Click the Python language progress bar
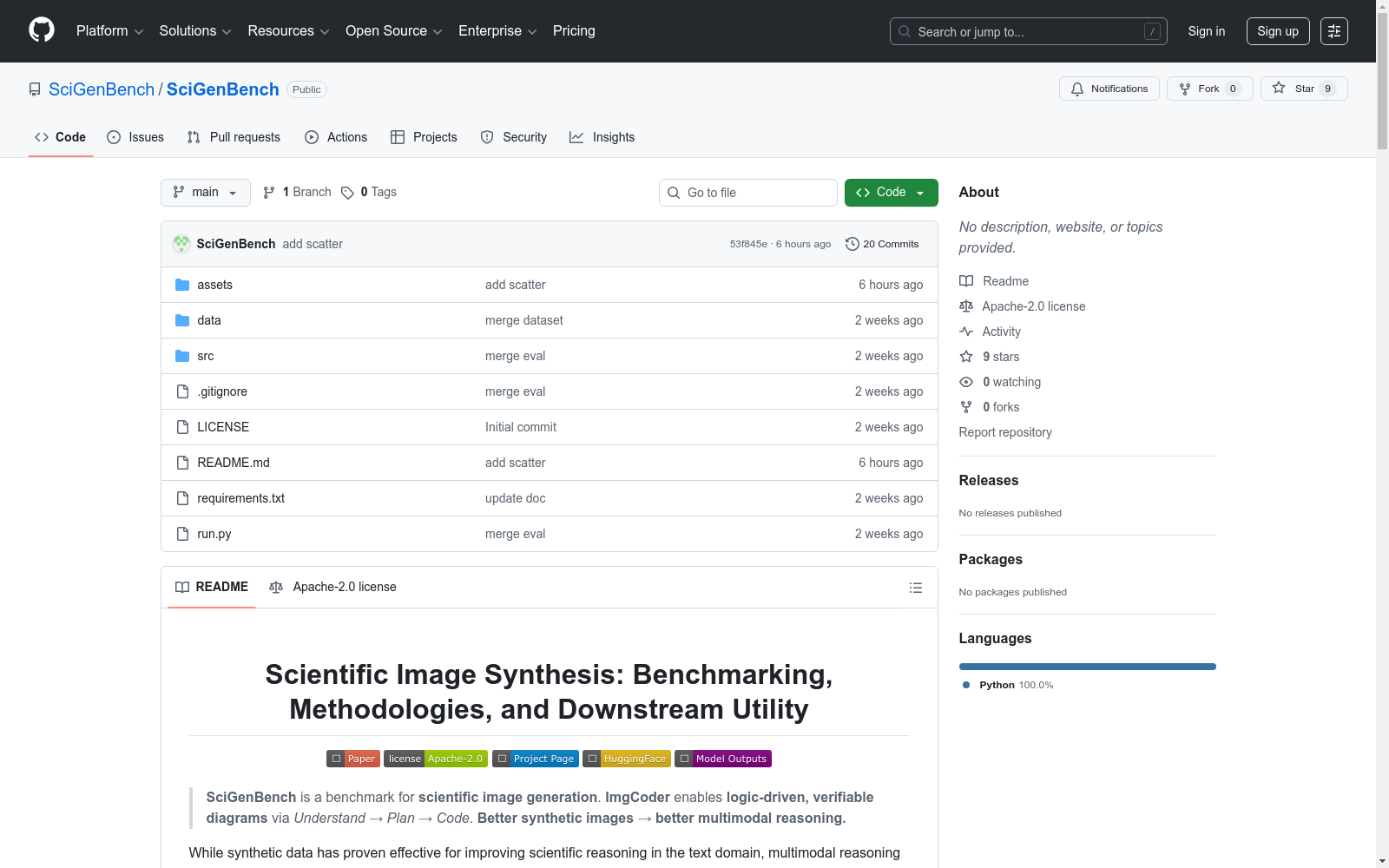This screenshot has height=868, width=1389. coord(1088,667)
